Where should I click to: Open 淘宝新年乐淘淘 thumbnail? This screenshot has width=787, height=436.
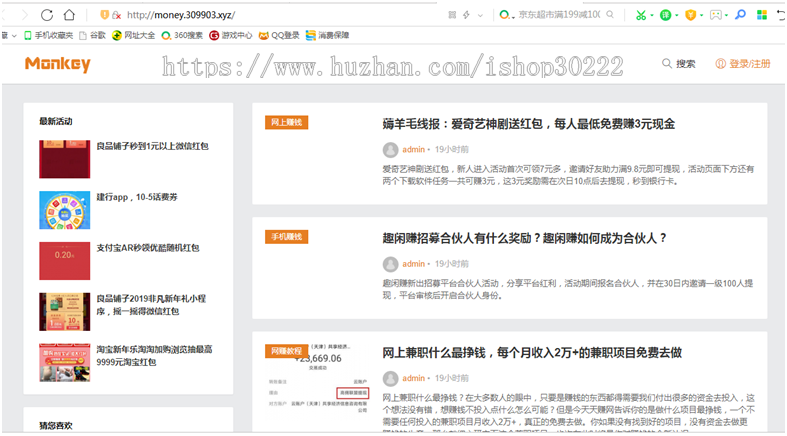[65, 362]
